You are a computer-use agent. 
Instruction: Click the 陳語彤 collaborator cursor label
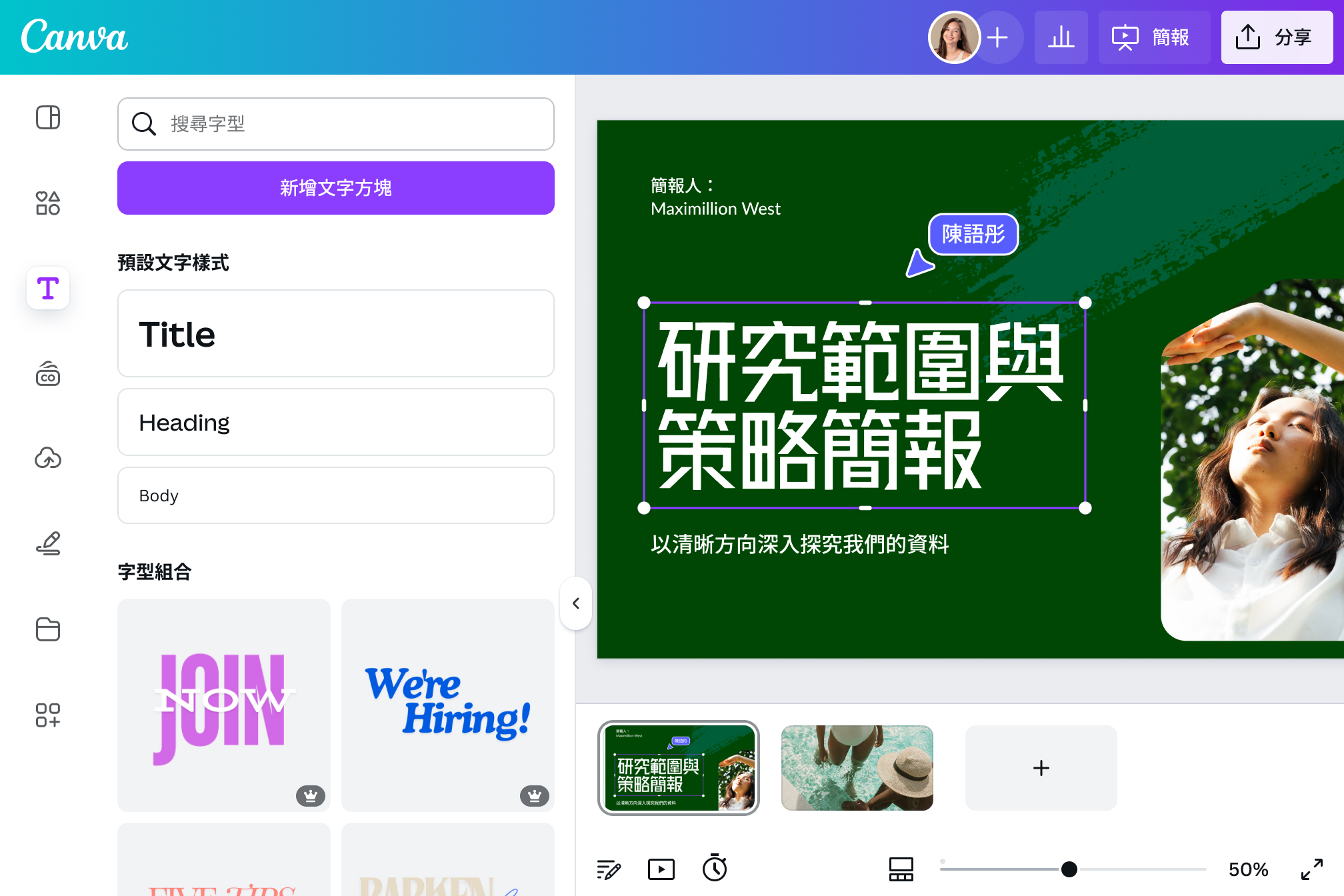click(x=973, y=234)
